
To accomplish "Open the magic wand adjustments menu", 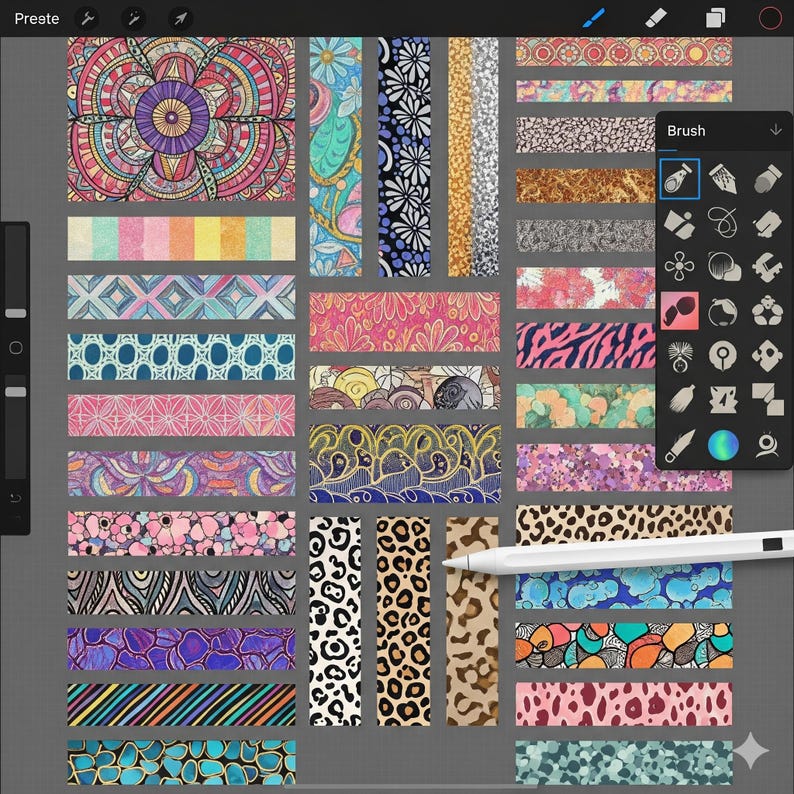I will tap(134, 19).
